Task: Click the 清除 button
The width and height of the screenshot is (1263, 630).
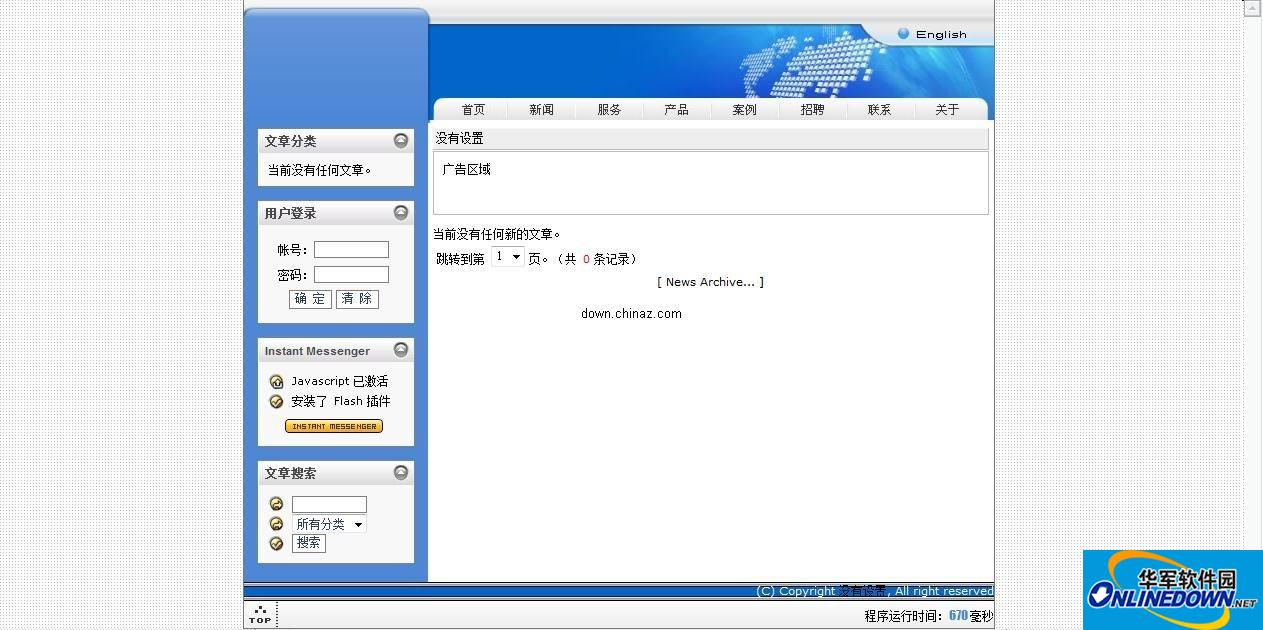Action: pyautogui.click(x=357, y=299)
